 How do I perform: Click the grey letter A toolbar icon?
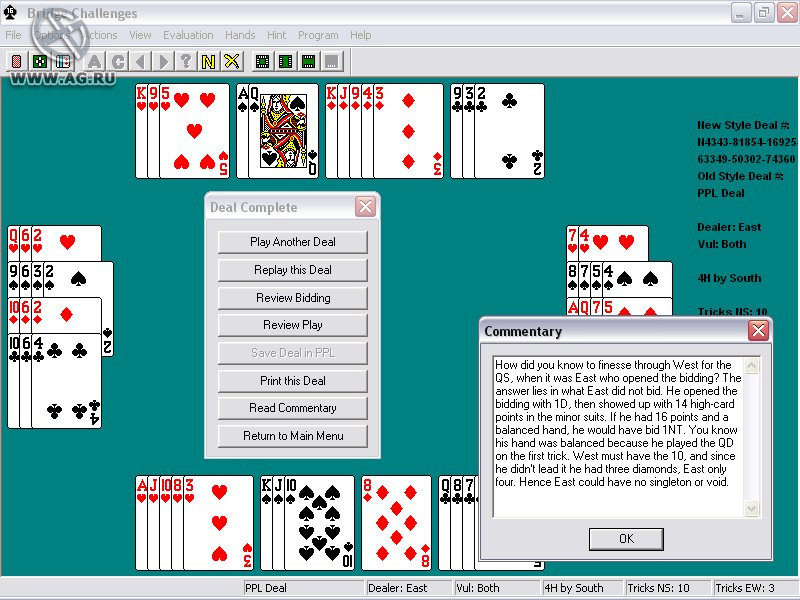(x=94, y=62)
